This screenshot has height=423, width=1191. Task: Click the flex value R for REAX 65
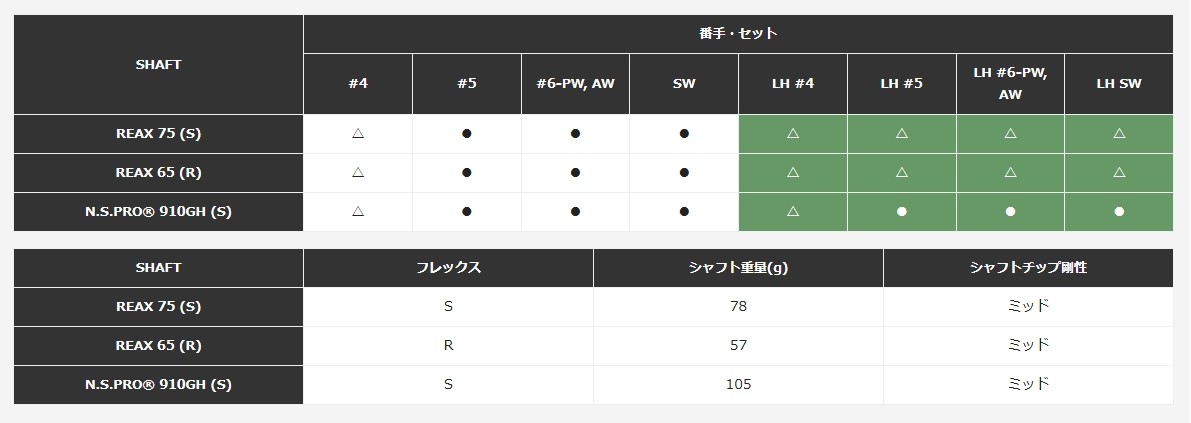[x=448, y=345]
